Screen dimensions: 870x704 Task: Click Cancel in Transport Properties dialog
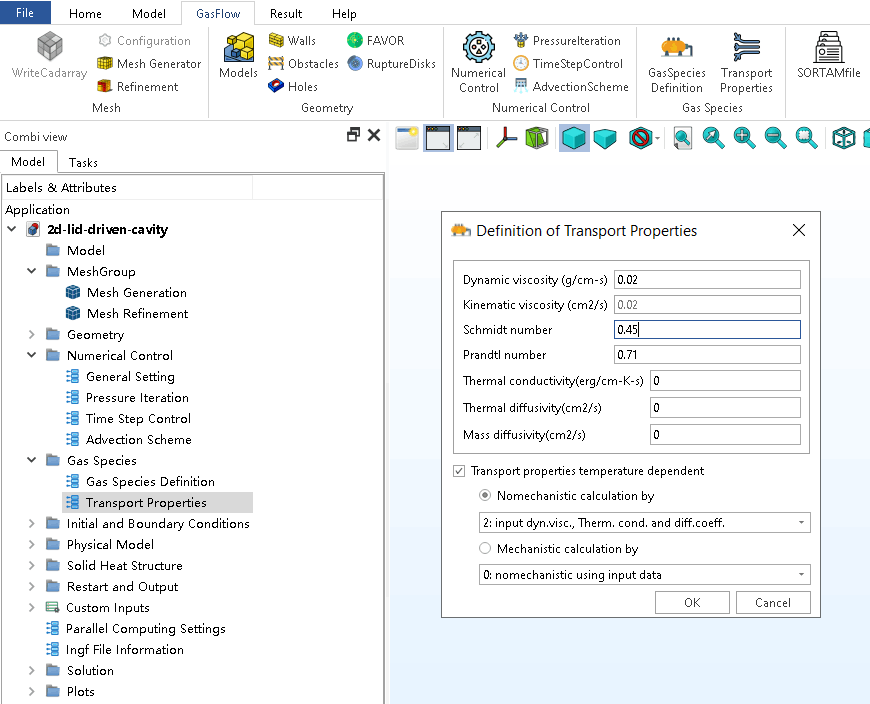[773, 603]
